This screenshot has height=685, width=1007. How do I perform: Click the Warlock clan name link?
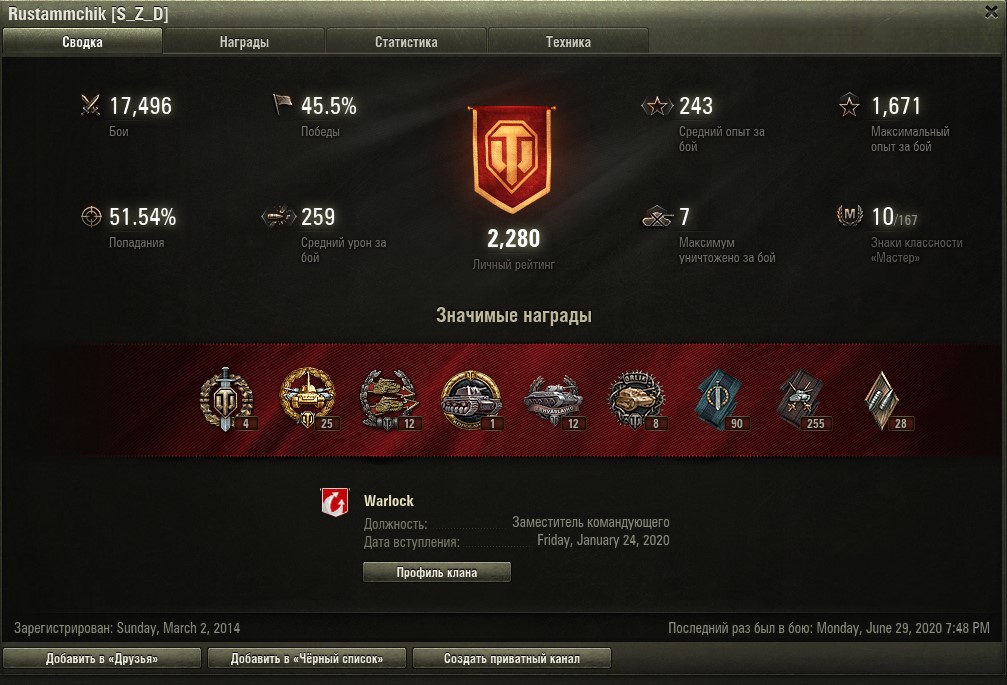pos(389,501)
